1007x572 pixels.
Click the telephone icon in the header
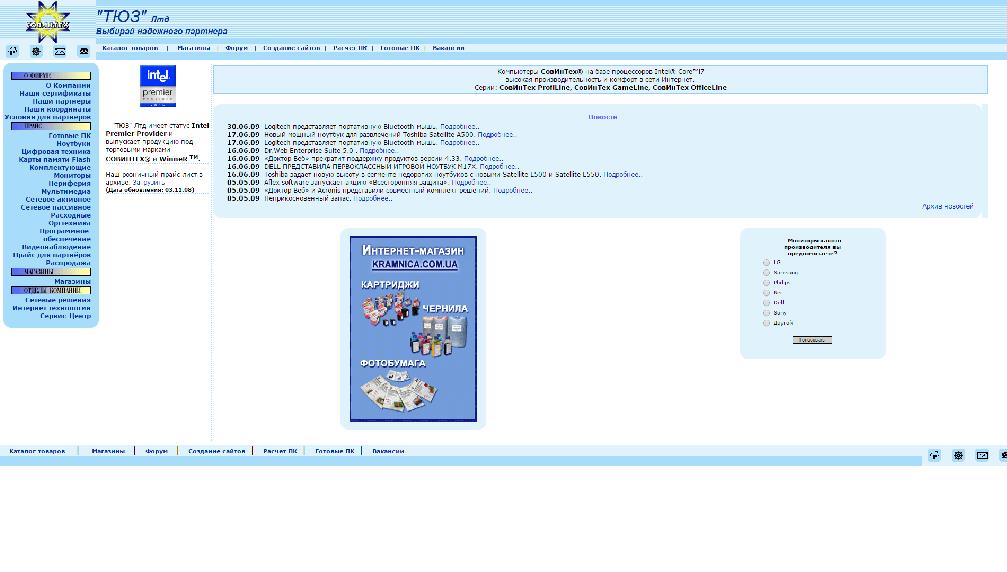point(83,51)
